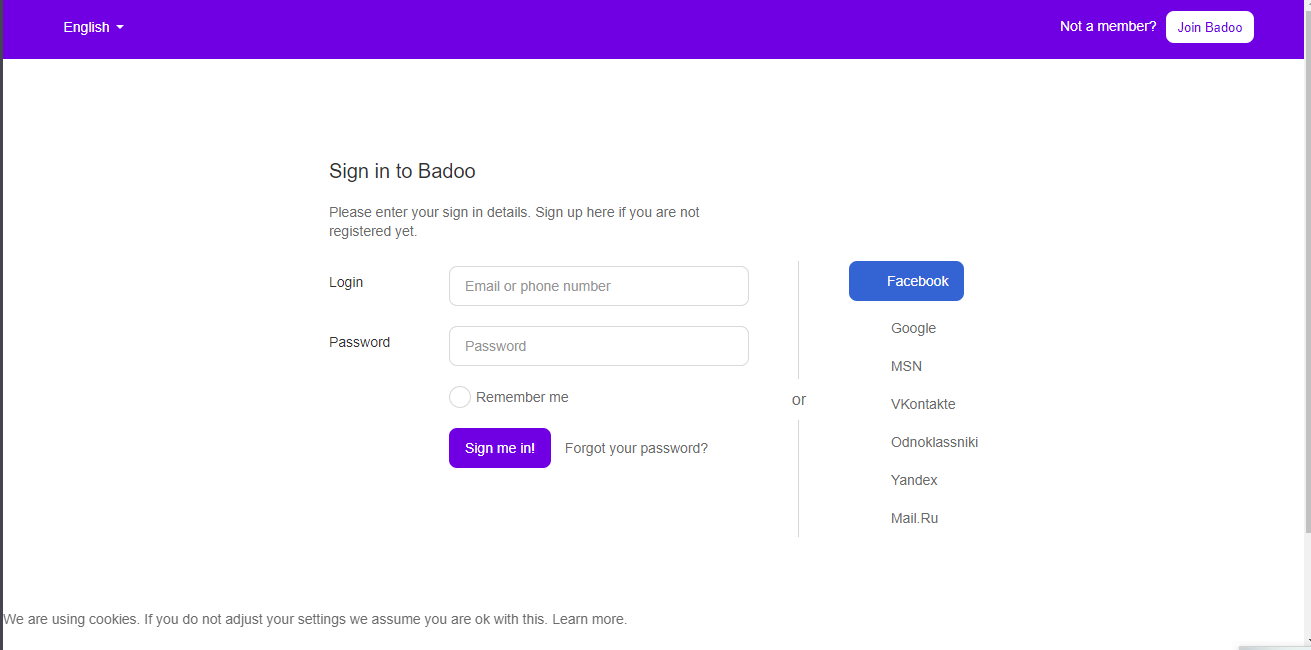Click the Login field label
This screenshot has height=650, width=1311.
[x=346, y=282]
